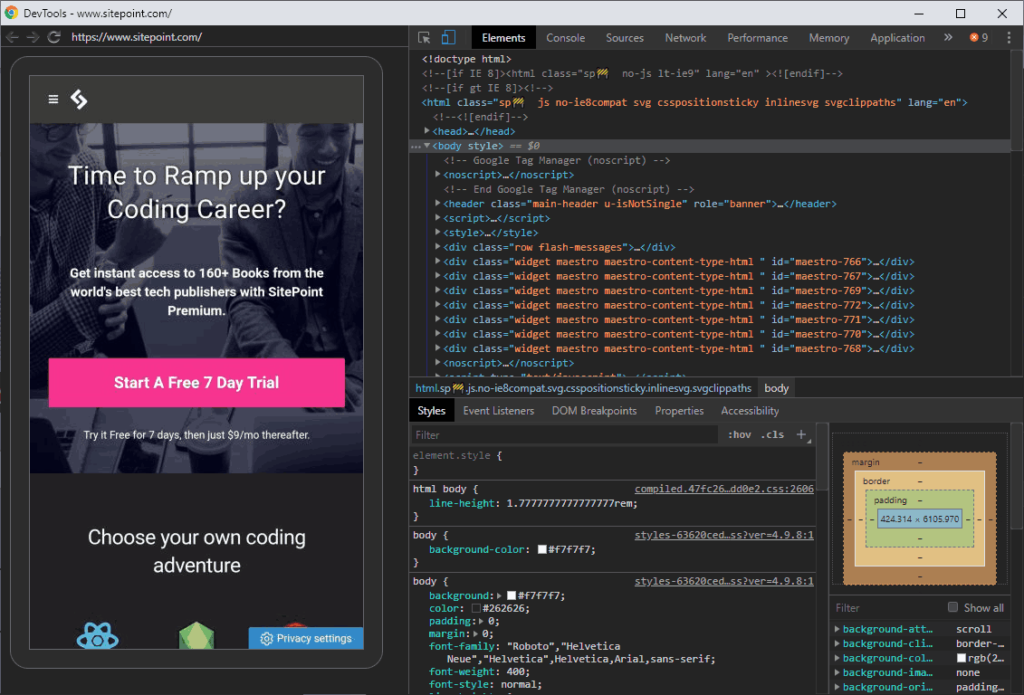Toggle the device toolbar emulation icon

(447, 36)
